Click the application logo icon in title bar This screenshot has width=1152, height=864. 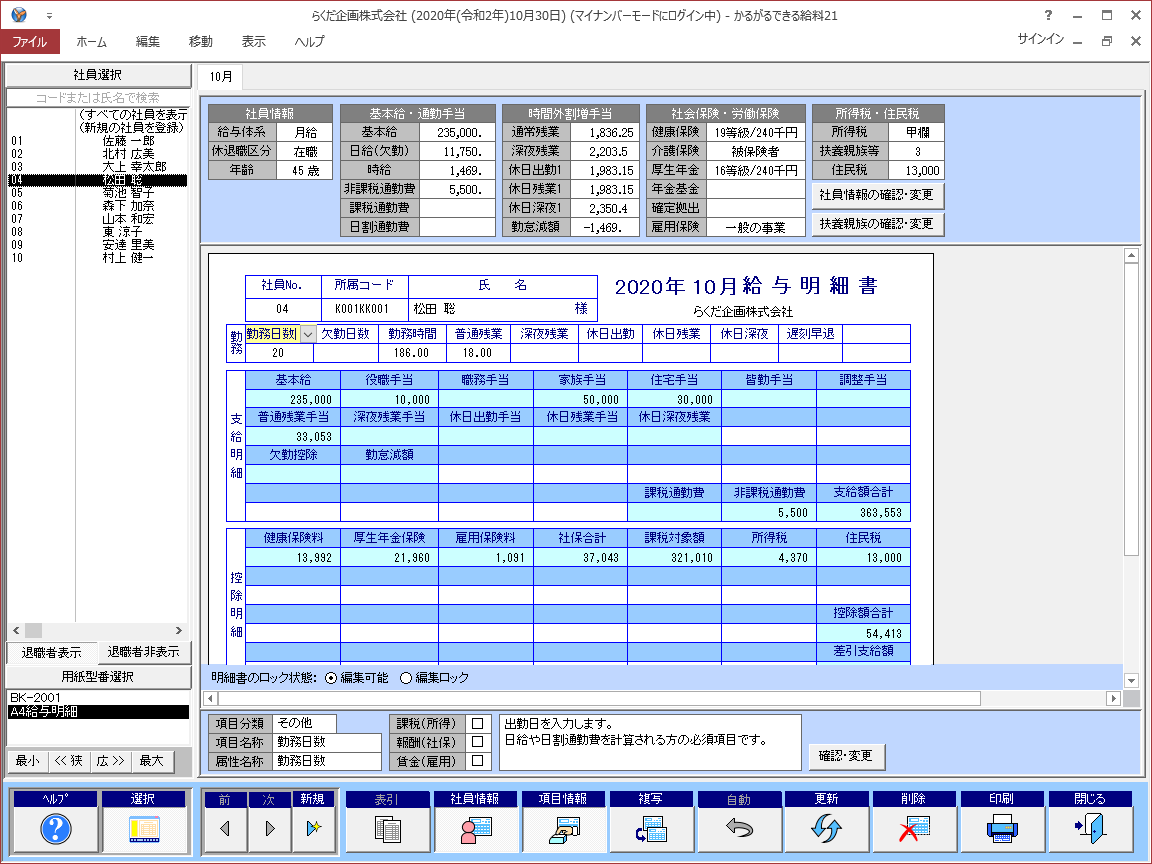tap(19, 15)
